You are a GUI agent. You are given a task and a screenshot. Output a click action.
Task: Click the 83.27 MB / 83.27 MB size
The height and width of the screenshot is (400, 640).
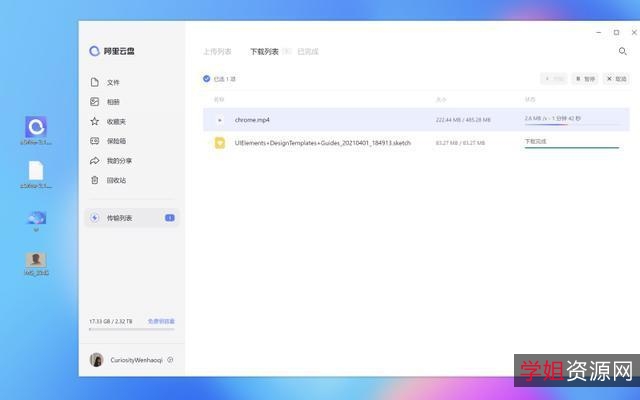click(x=460, y=143)
